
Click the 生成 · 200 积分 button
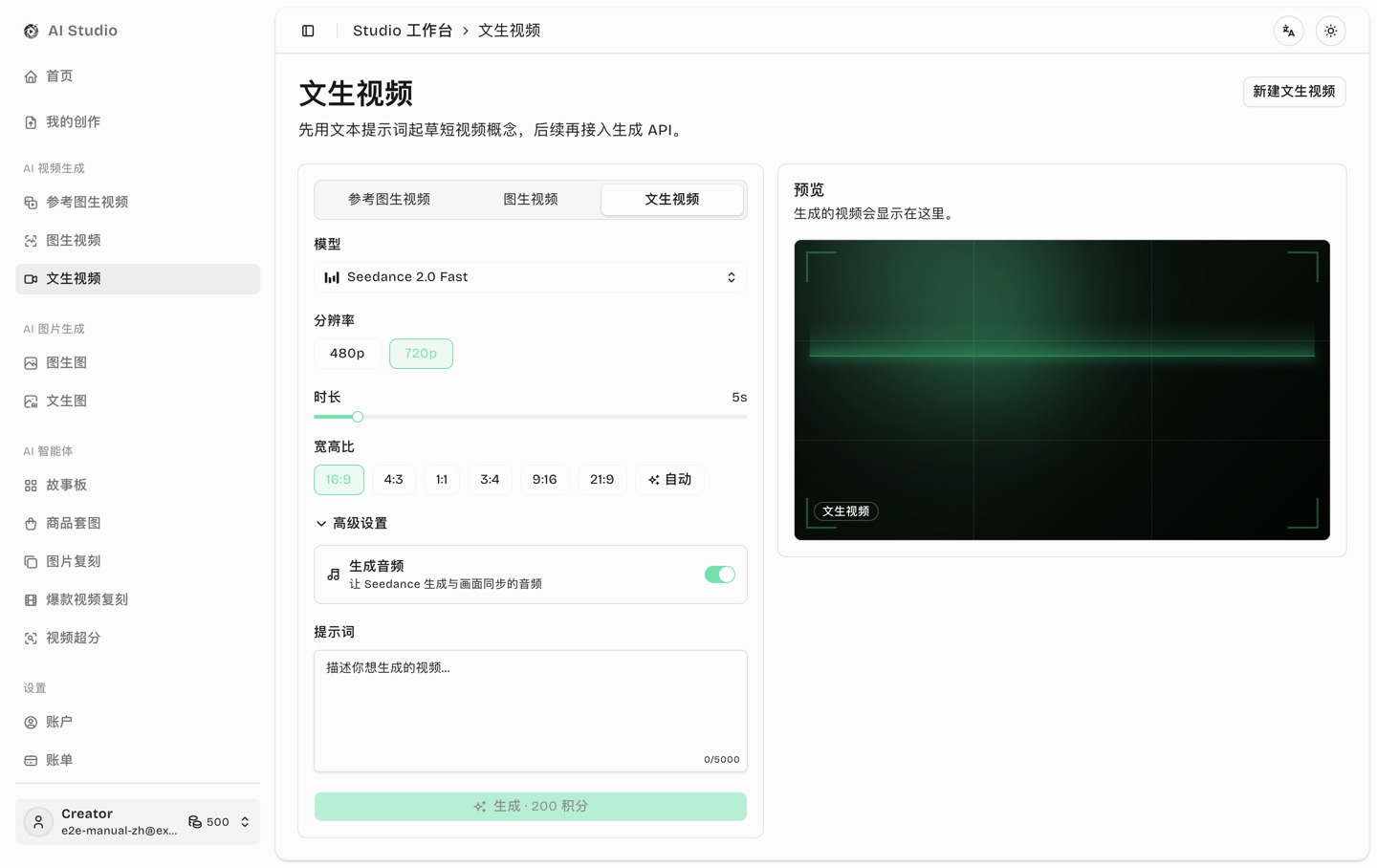click(531, 807)
